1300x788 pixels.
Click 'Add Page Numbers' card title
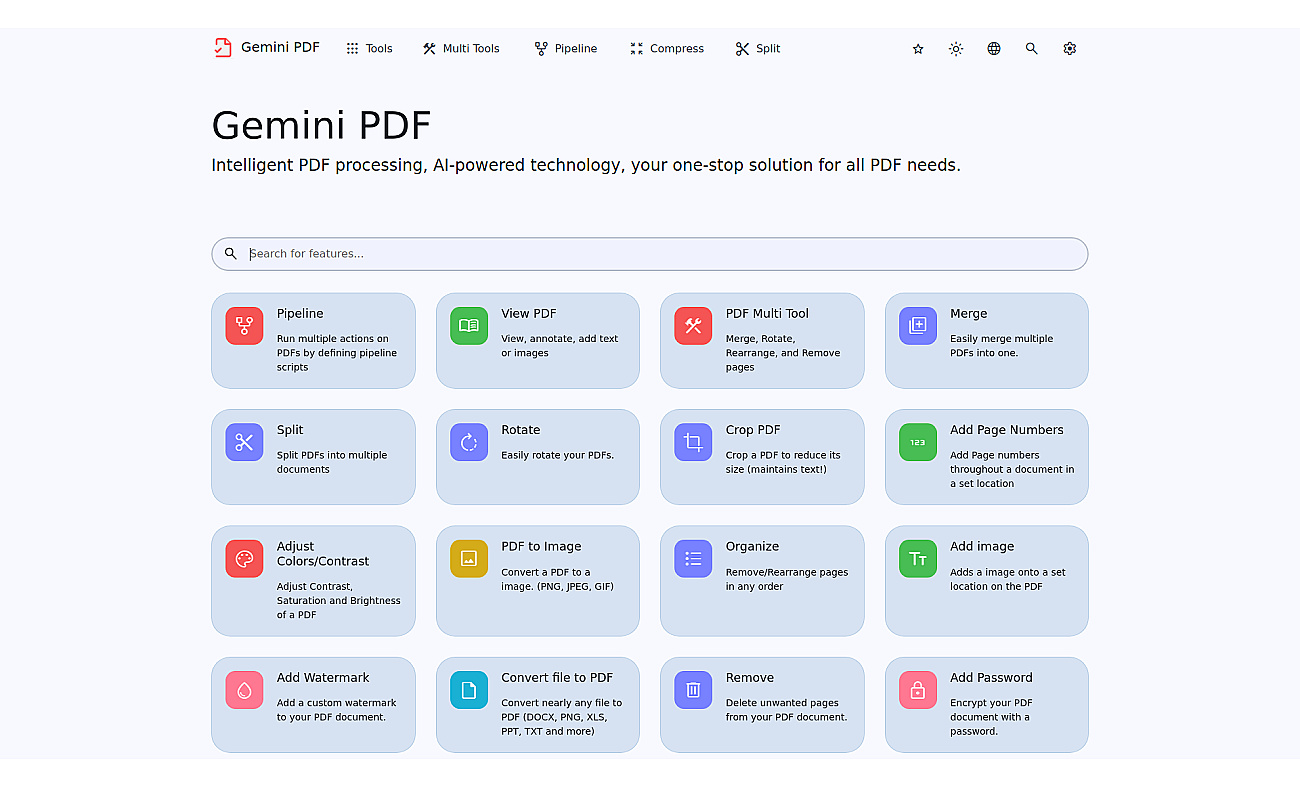point(1007,430)
